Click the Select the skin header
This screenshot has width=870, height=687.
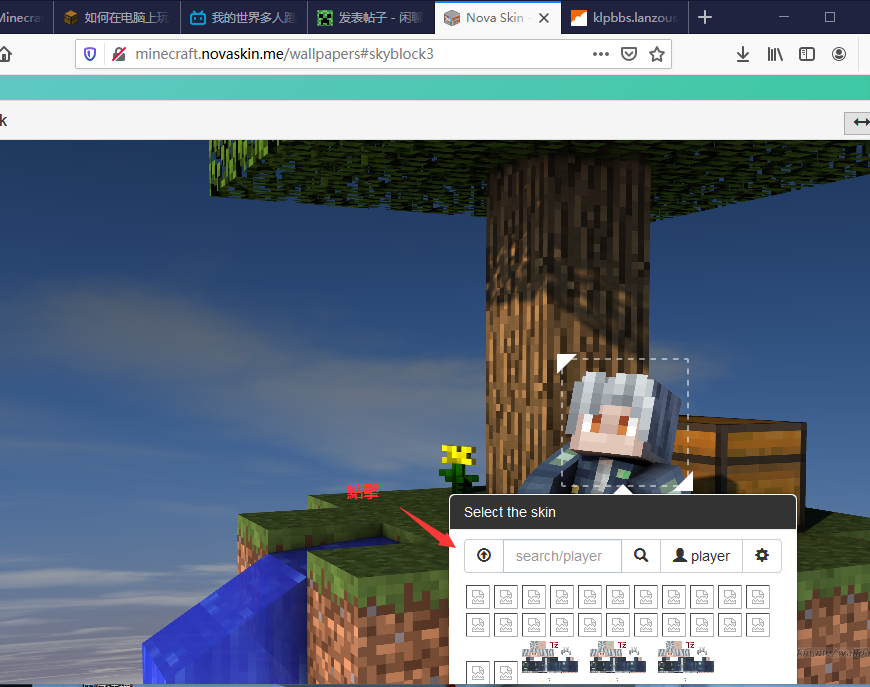tap(623, 512)
